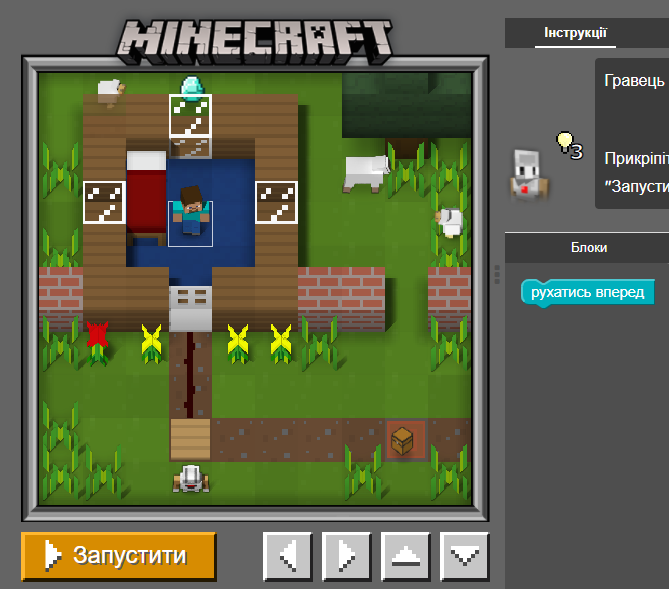Click the agent avatar beside instructions

click(x=525, y=174)
